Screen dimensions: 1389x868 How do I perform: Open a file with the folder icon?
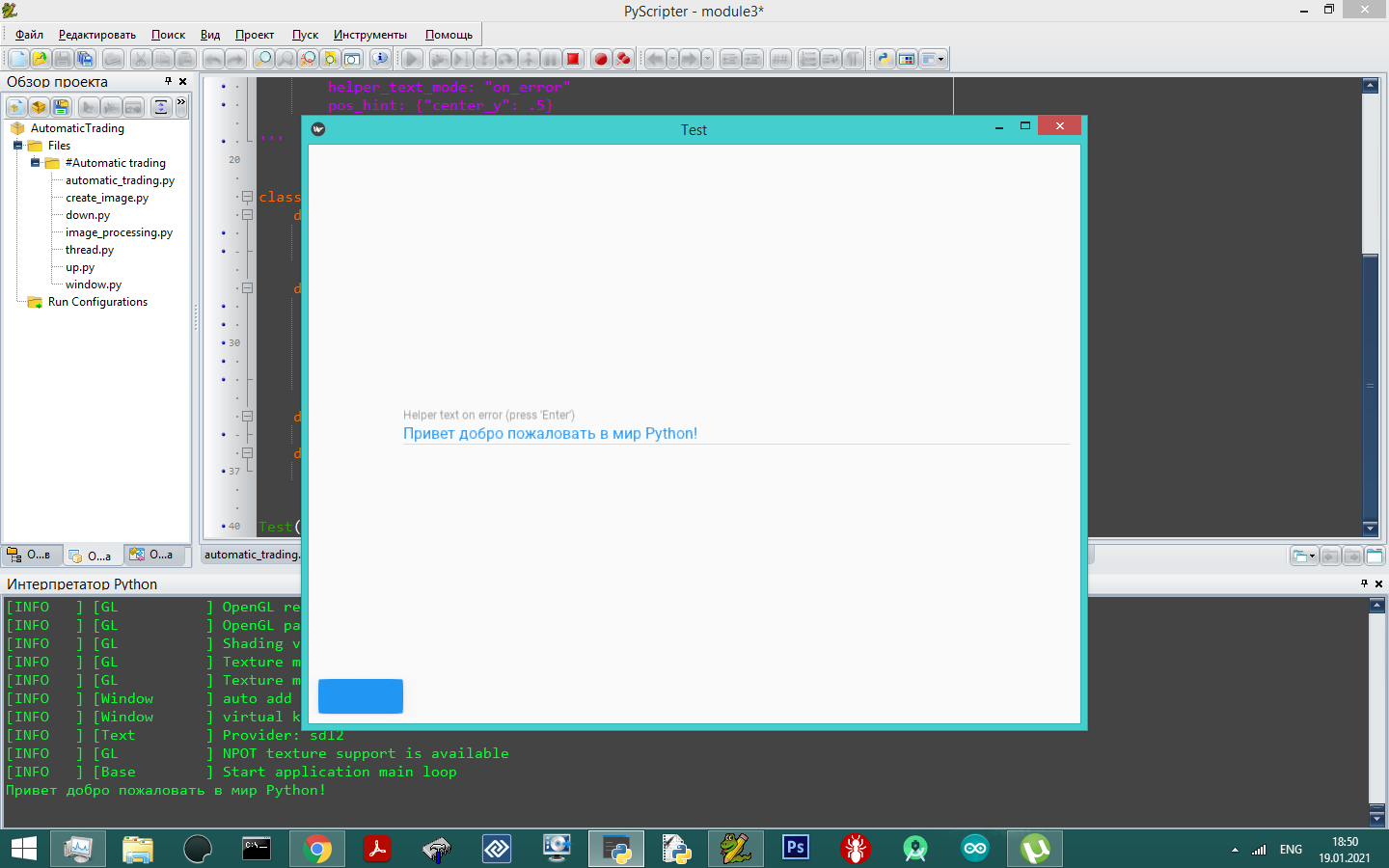coord(41,59)
